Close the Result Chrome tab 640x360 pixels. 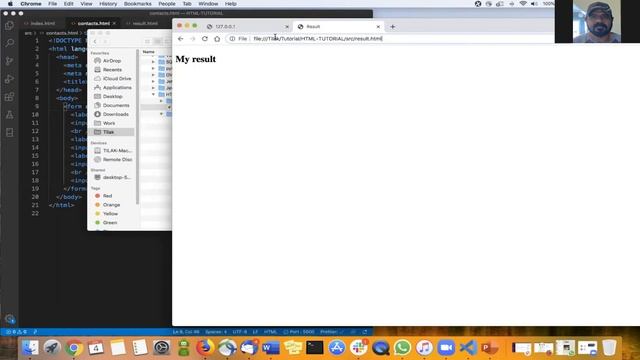(378, 27)
